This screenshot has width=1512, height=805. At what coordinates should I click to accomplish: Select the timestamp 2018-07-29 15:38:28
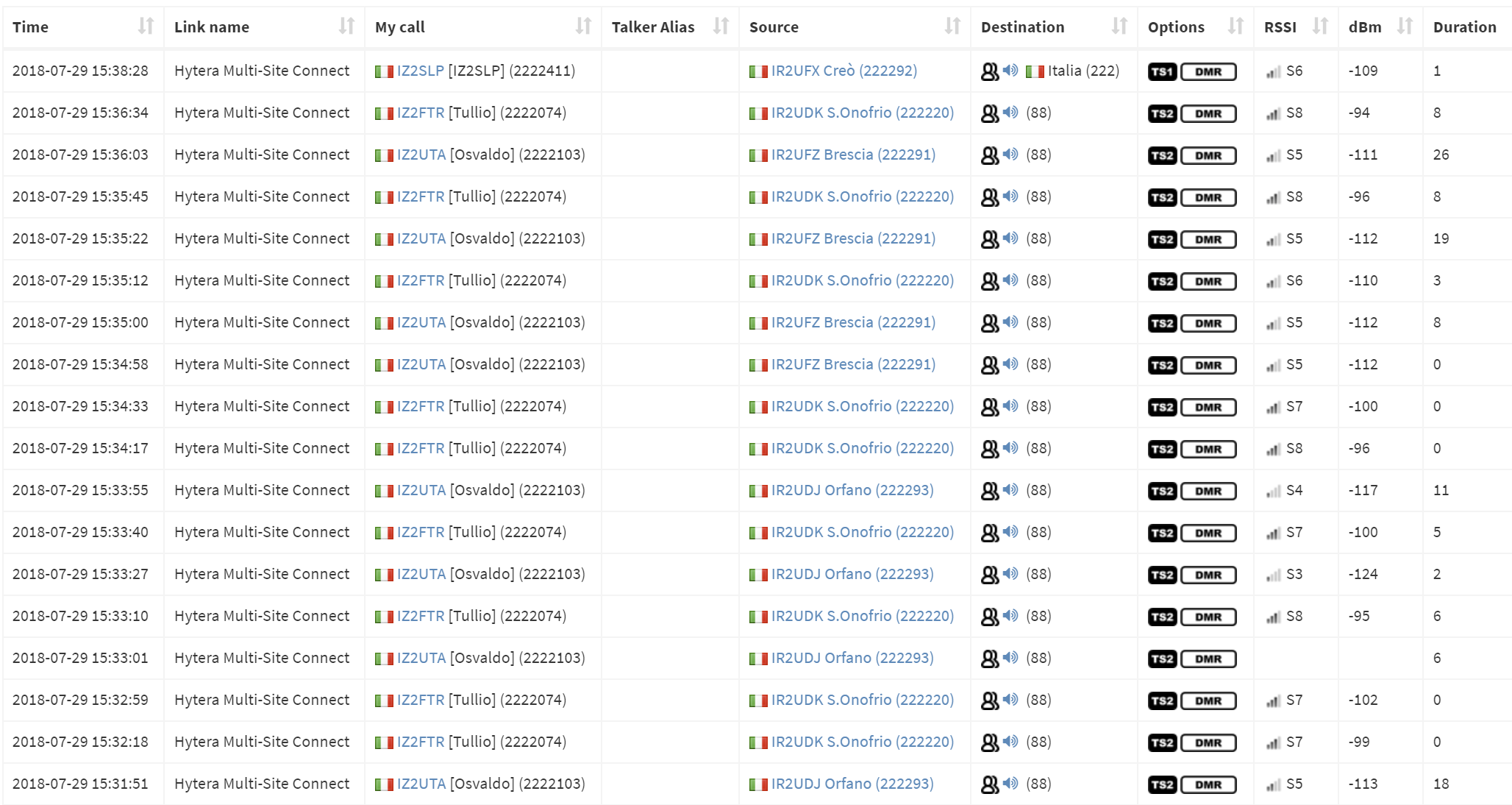click(80, 71)
